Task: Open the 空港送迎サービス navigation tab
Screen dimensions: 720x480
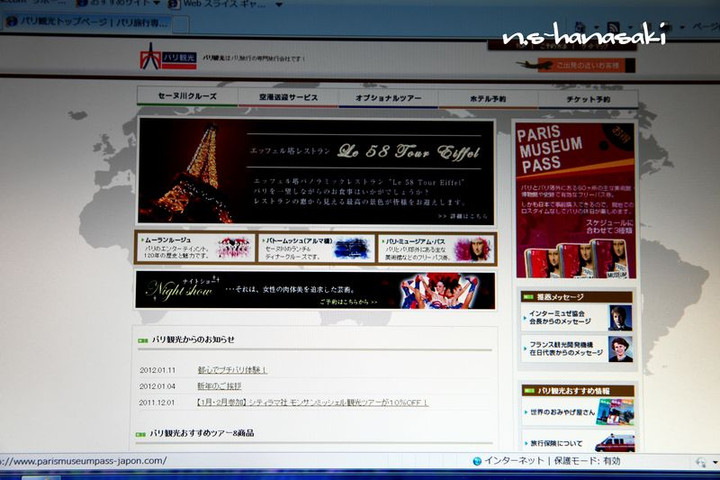Action: click(288, 97)
